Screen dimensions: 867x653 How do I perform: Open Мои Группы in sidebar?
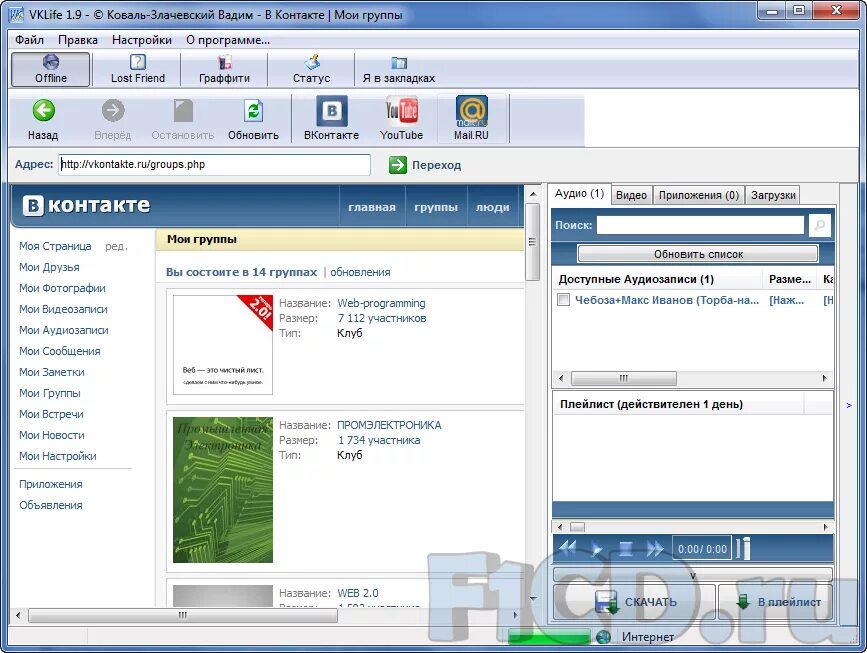(x=50, y=393)
